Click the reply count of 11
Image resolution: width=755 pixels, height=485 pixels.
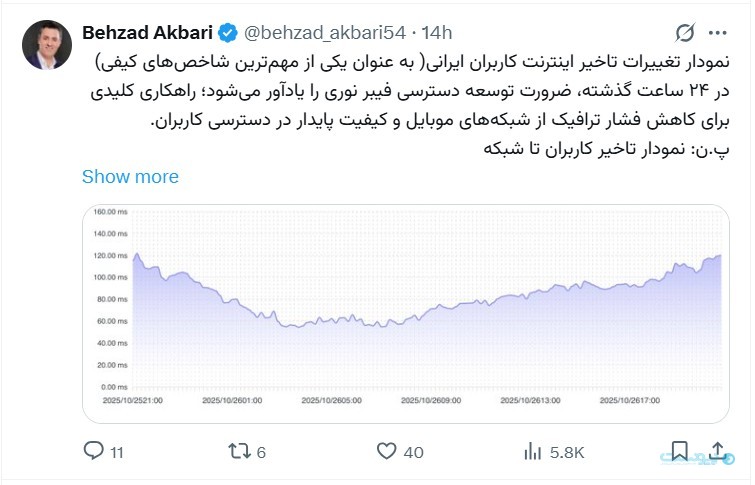pos(117,452)
